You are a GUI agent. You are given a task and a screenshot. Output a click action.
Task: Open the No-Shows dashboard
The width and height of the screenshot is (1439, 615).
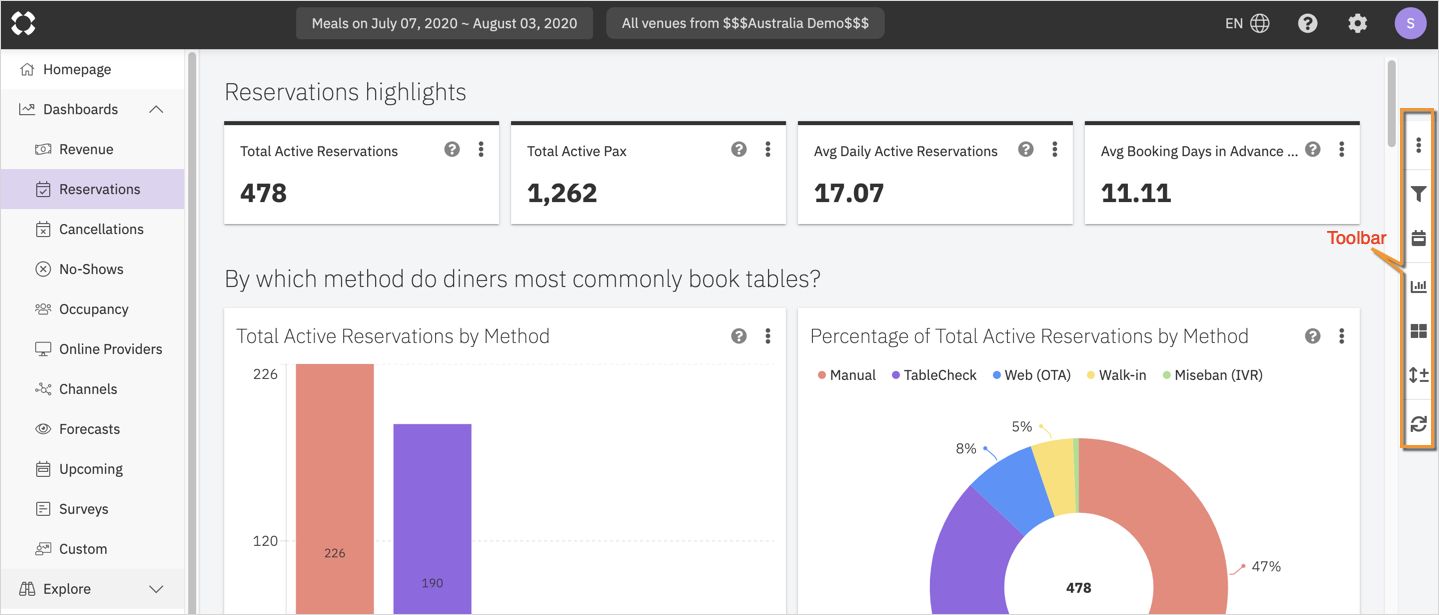coord(92,269)
